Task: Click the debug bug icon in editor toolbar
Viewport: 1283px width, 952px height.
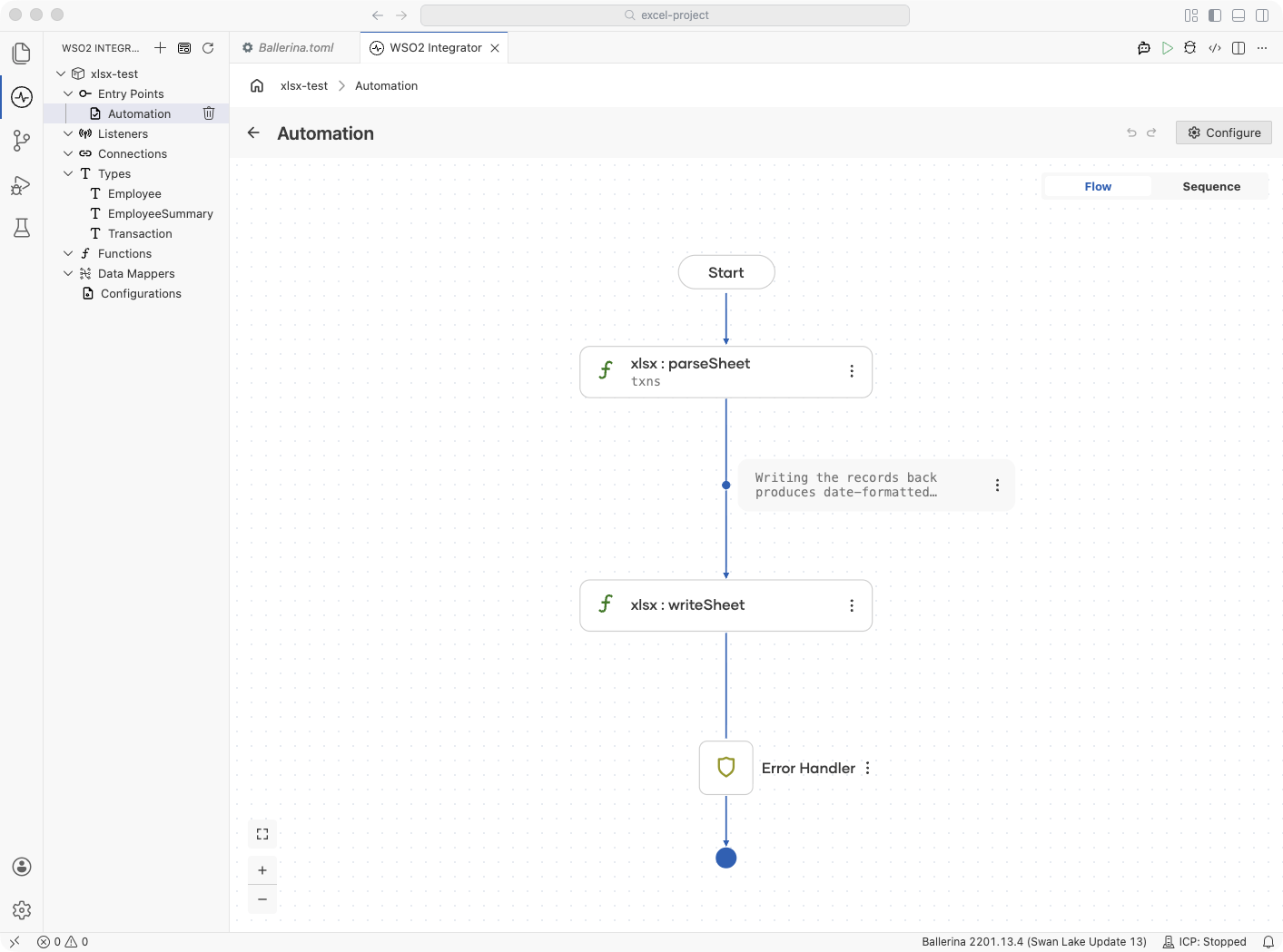Action: 1190,48
